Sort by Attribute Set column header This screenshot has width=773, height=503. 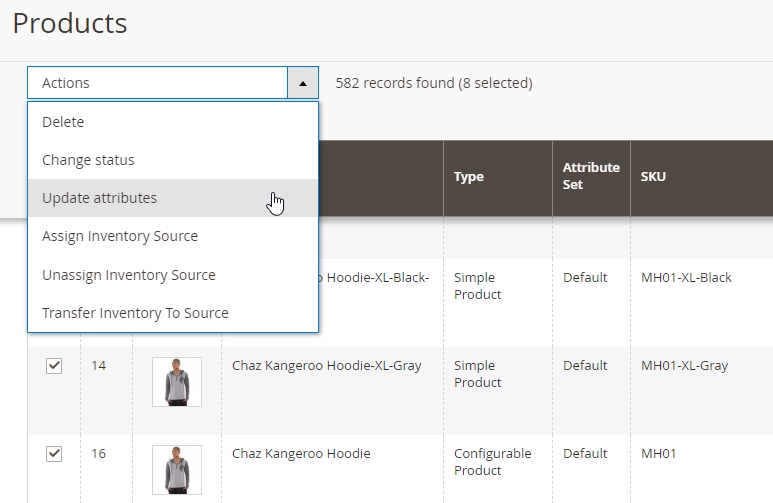click(591, 176)
